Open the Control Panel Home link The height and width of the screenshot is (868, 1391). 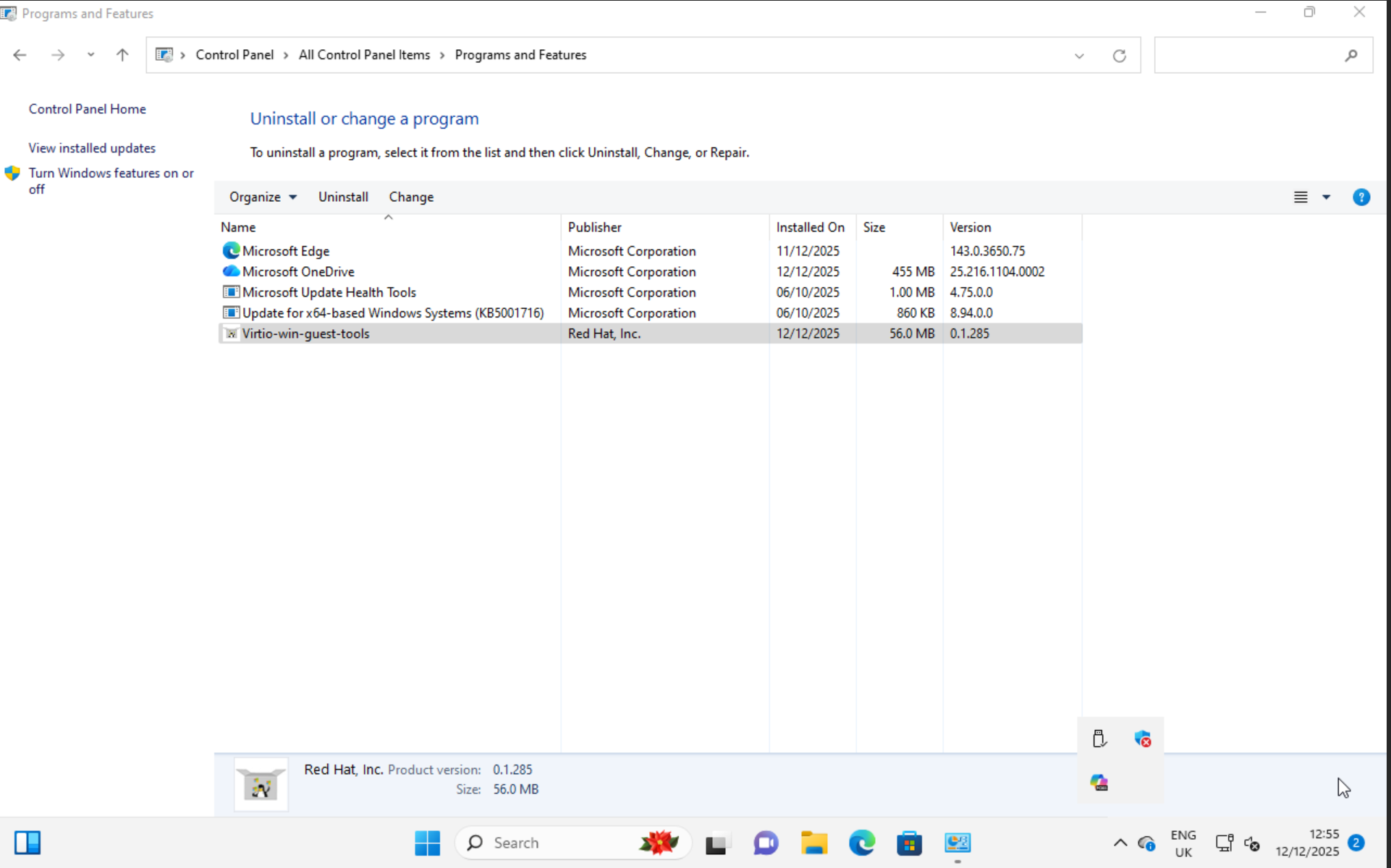point(87,109)
